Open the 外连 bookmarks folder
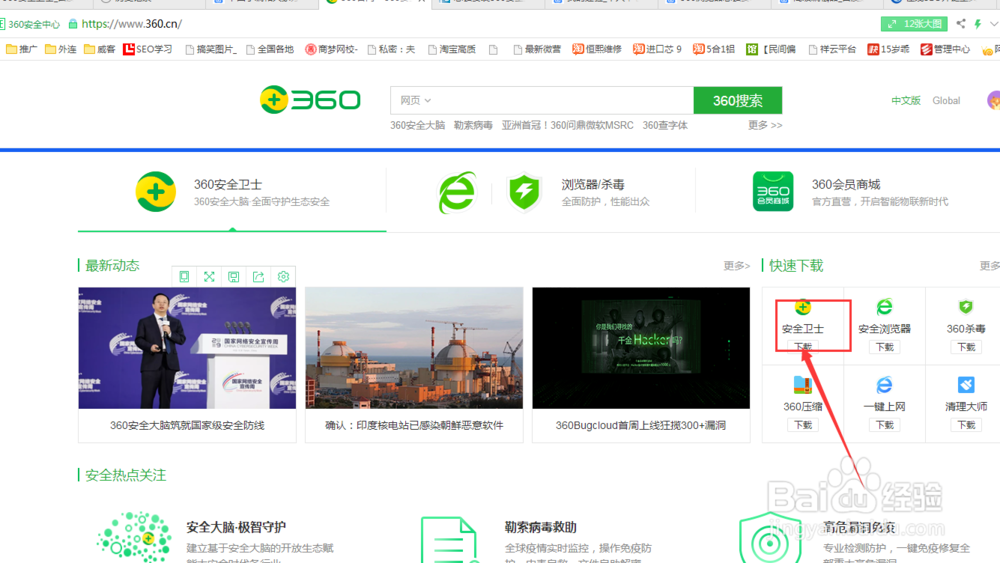 61,49
